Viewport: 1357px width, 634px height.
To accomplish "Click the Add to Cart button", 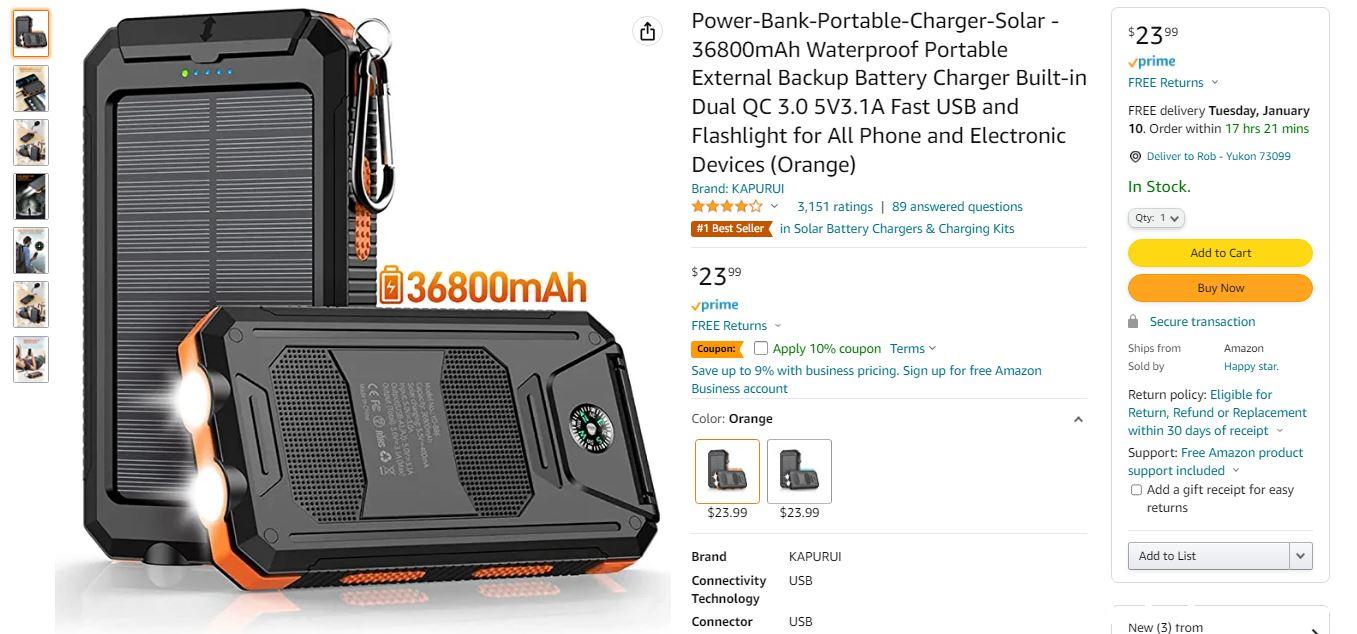I will [1220, 253].
